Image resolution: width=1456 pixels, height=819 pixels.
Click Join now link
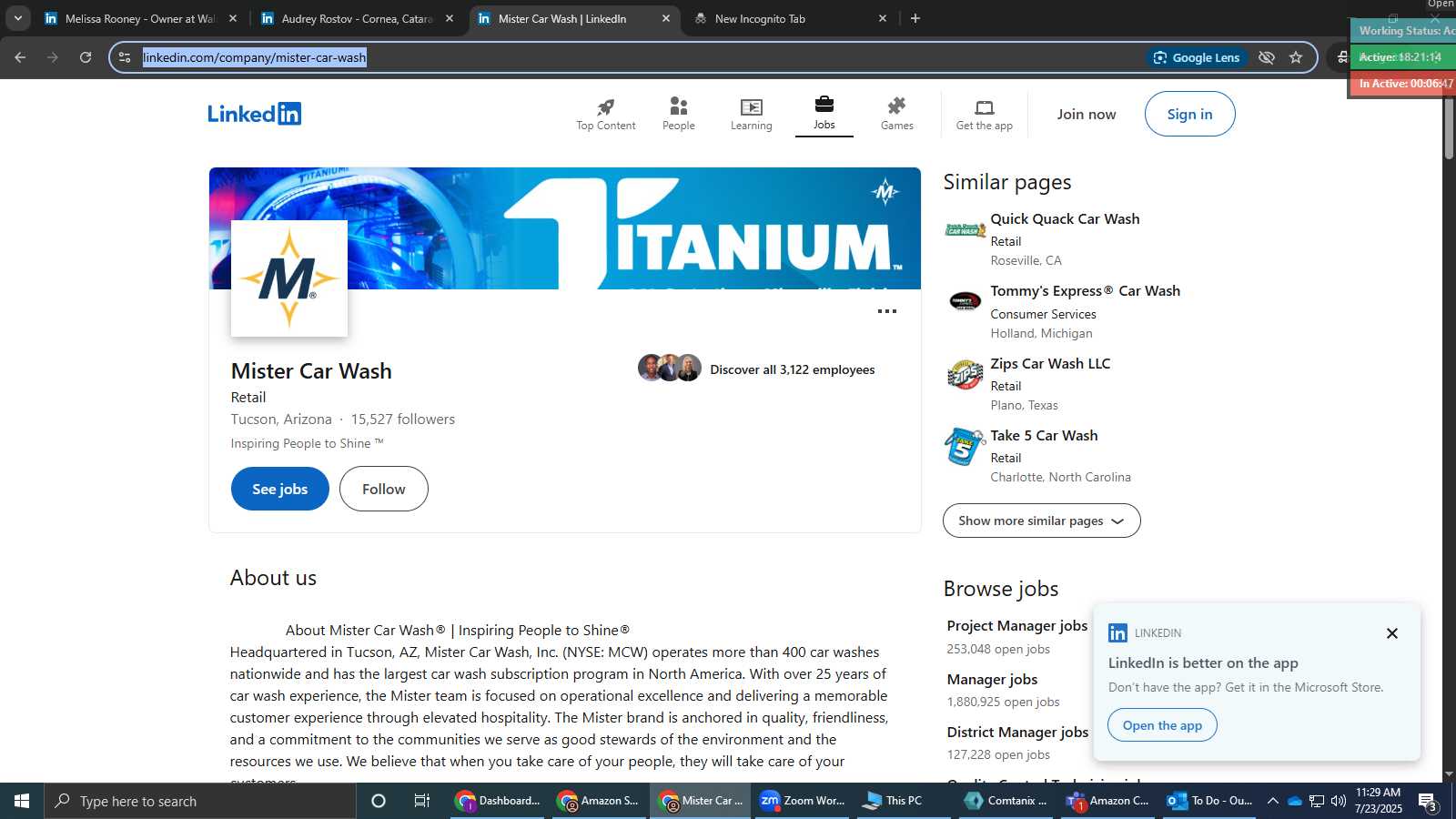point(1086,114)
